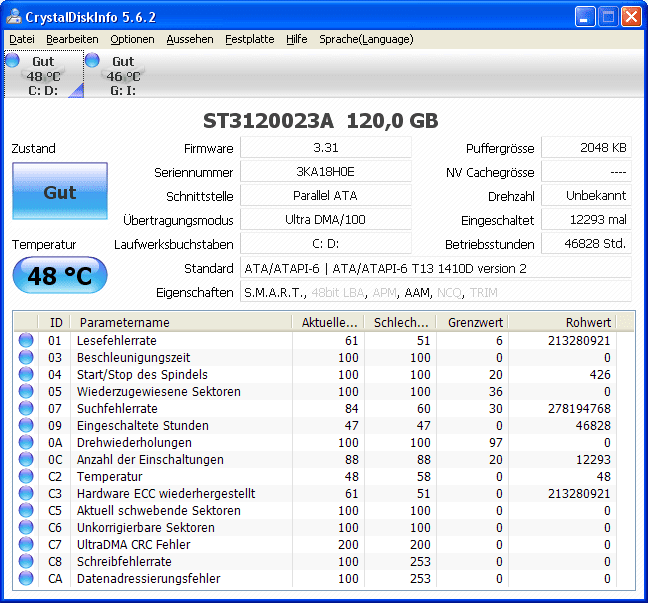The image size is (648, 603).
Task: Click the ID column header
Action: click(54, 322)
